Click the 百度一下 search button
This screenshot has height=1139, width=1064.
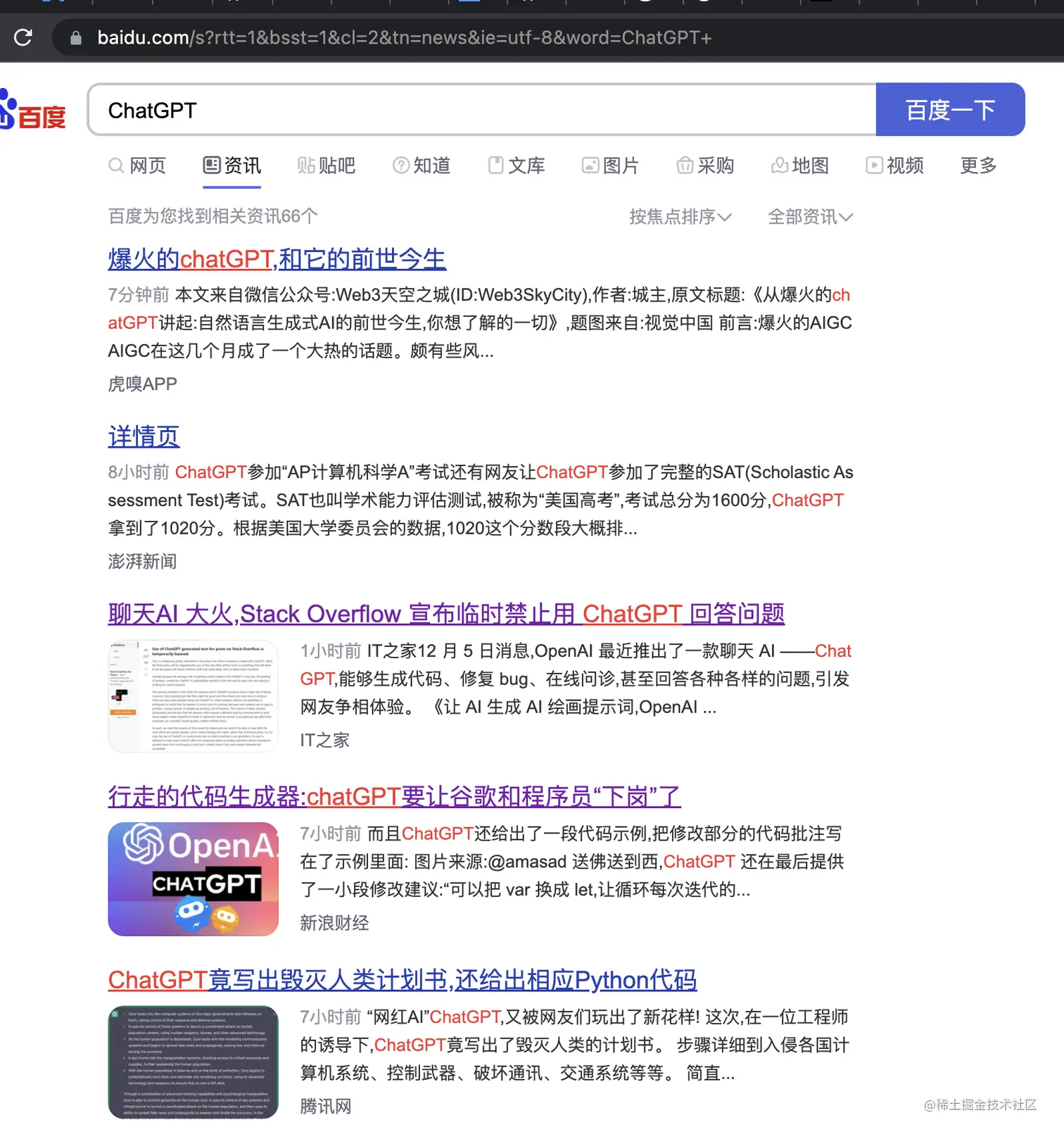coord(950,110)
